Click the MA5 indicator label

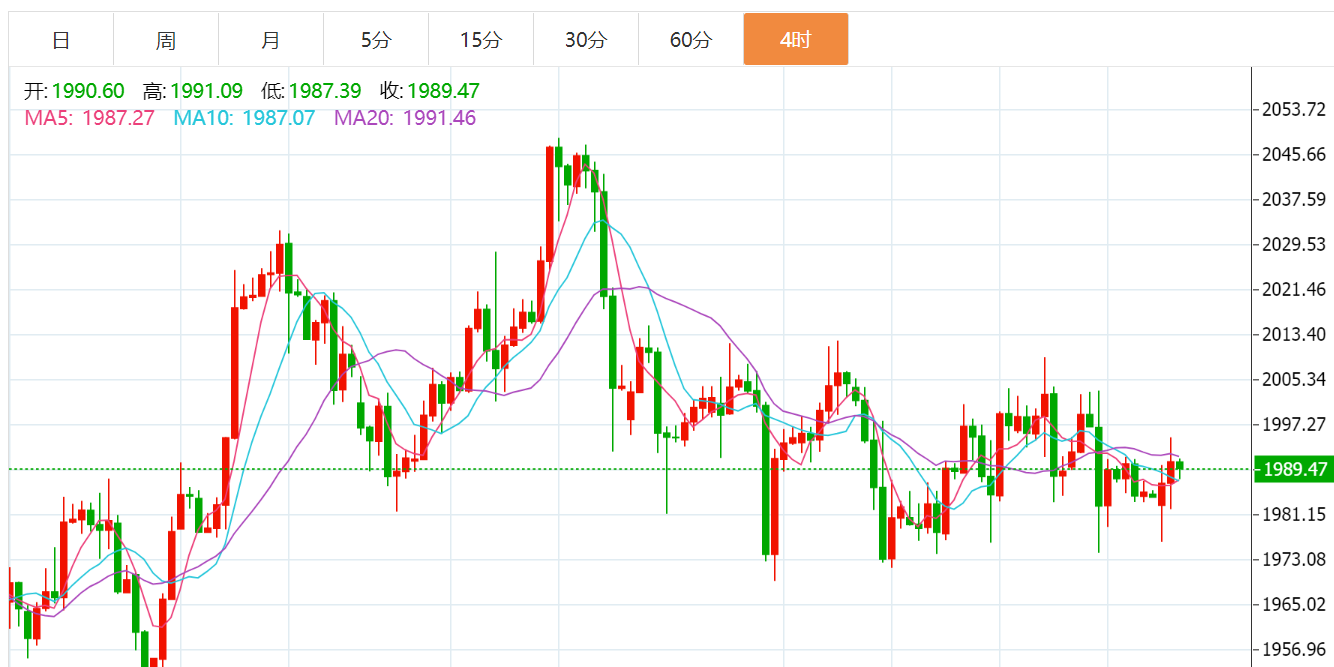click(89, 118)
